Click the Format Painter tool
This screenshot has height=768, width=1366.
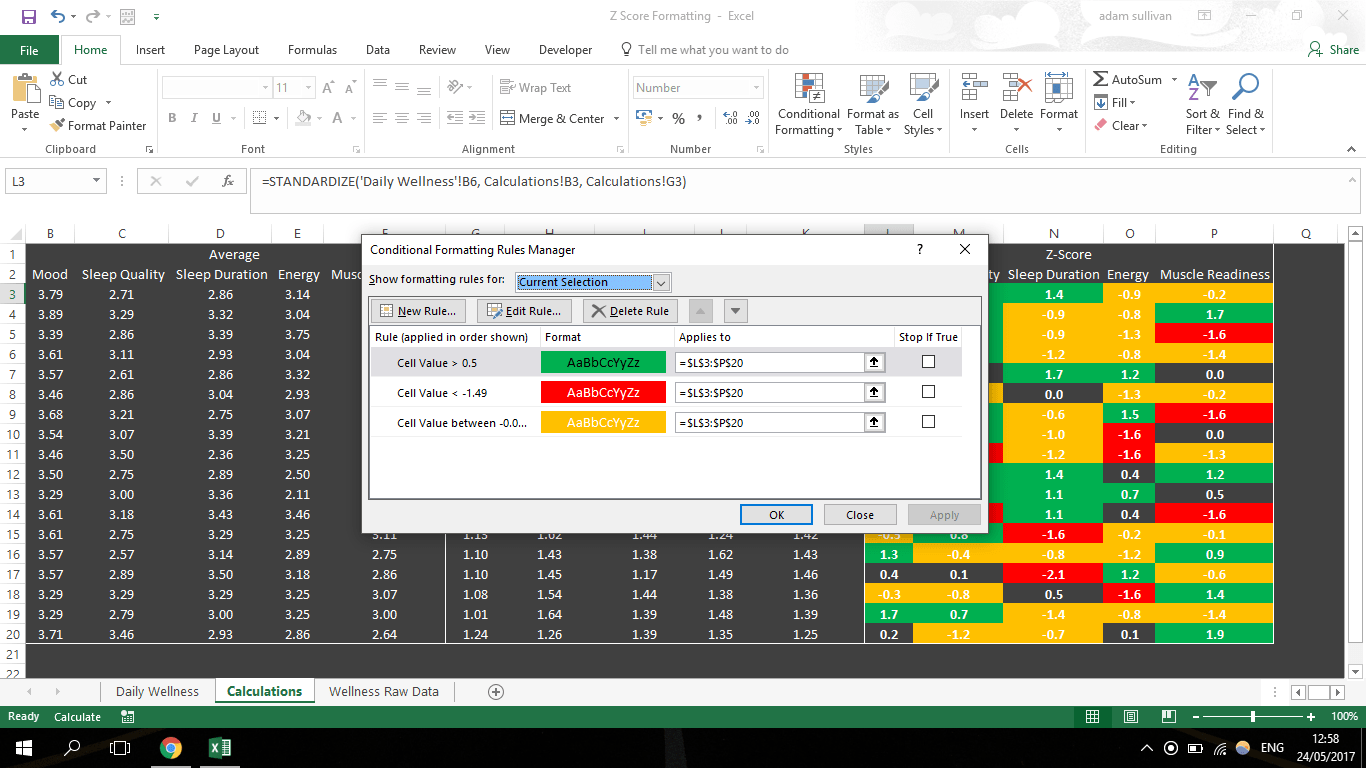(x=98, y=126)
